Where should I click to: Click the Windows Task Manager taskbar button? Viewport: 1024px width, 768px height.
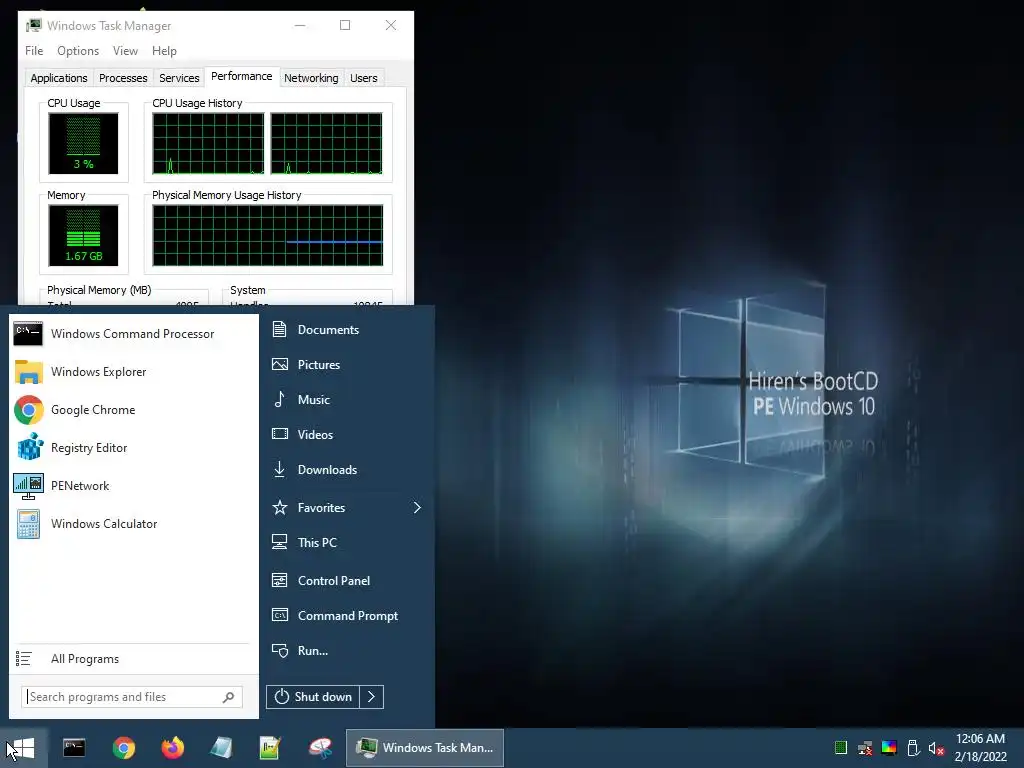click(425, 748)
